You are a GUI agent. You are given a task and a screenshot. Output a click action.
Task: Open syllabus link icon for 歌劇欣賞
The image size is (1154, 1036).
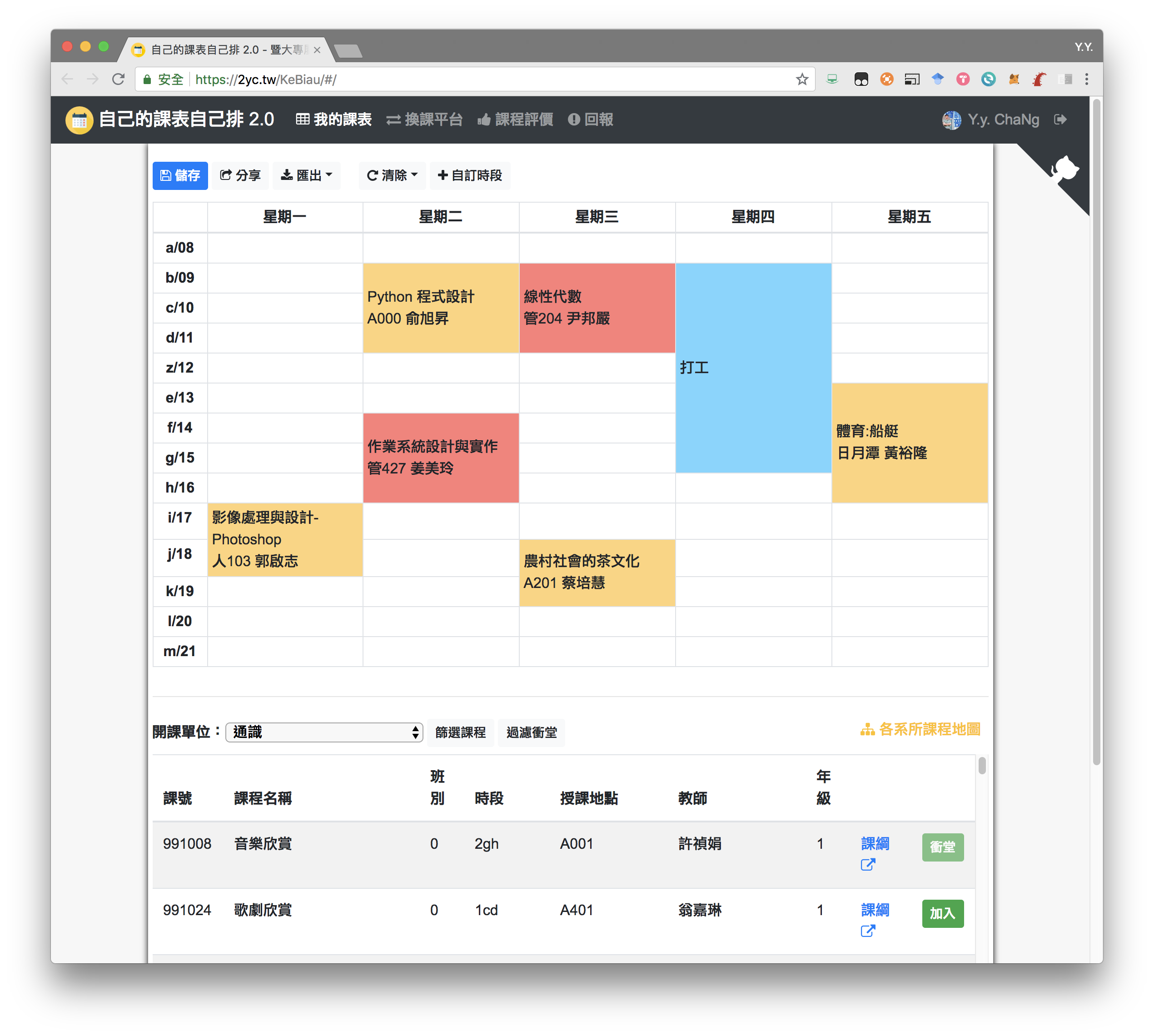point(867,931)
